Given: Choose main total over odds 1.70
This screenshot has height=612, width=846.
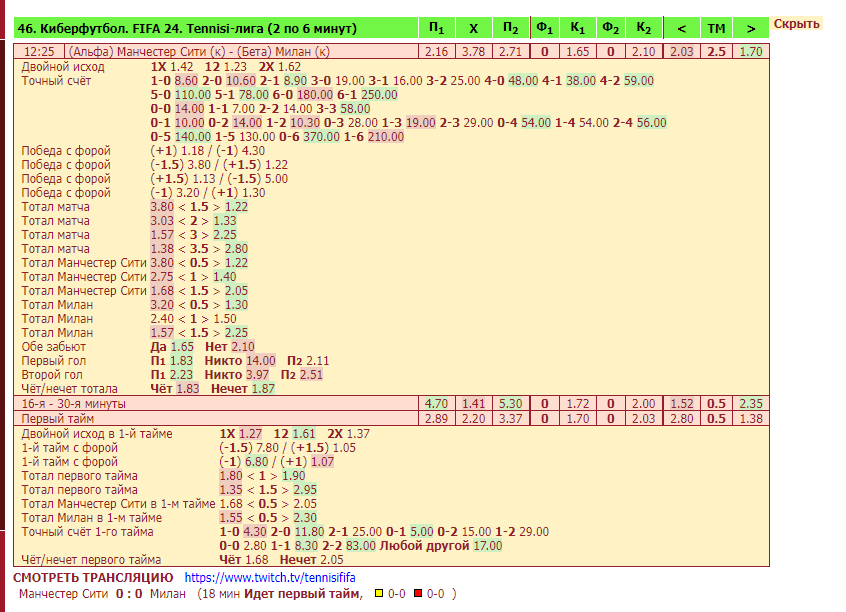Looking at the screenshot, I should pos(751,52).
